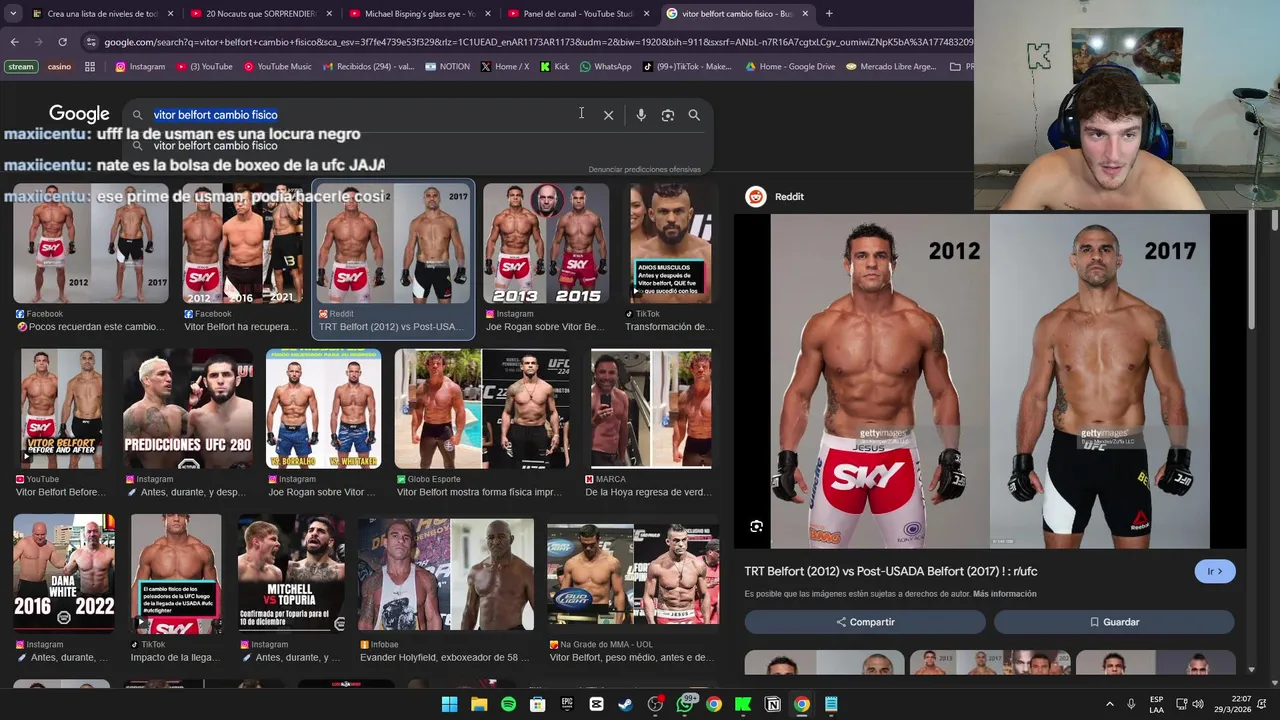Click the Compartir button

pyautogui.click(x=865, y=622)
